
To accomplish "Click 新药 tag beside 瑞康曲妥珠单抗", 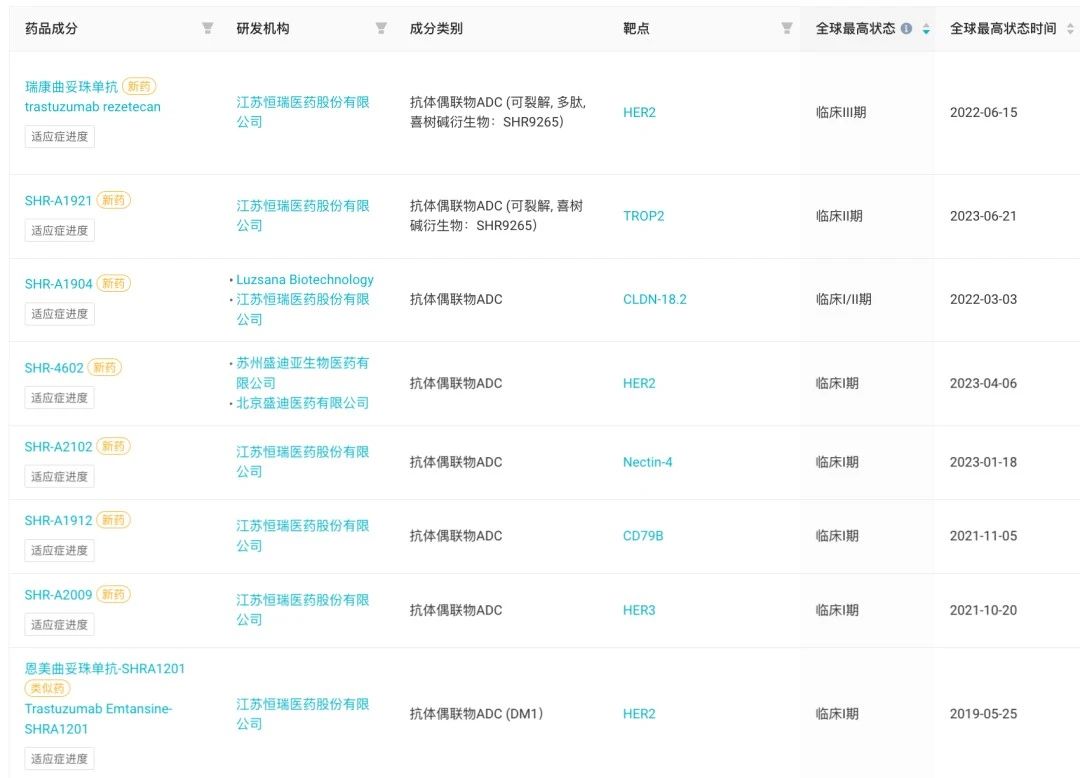I will point(139,86).
